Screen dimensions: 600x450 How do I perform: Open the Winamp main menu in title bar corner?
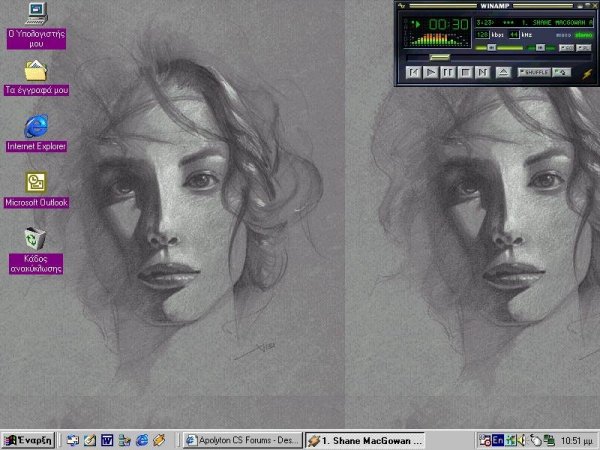[402, 6]
